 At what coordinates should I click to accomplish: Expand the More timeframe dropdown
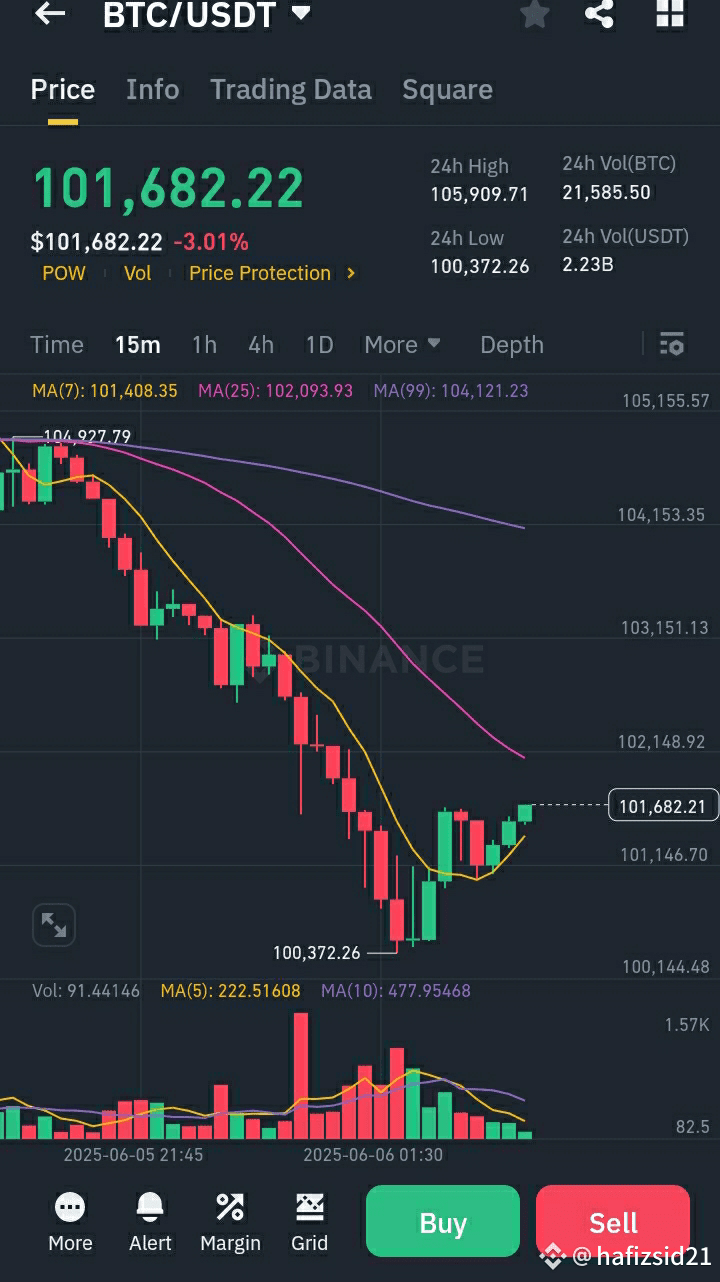coord(402,345)
